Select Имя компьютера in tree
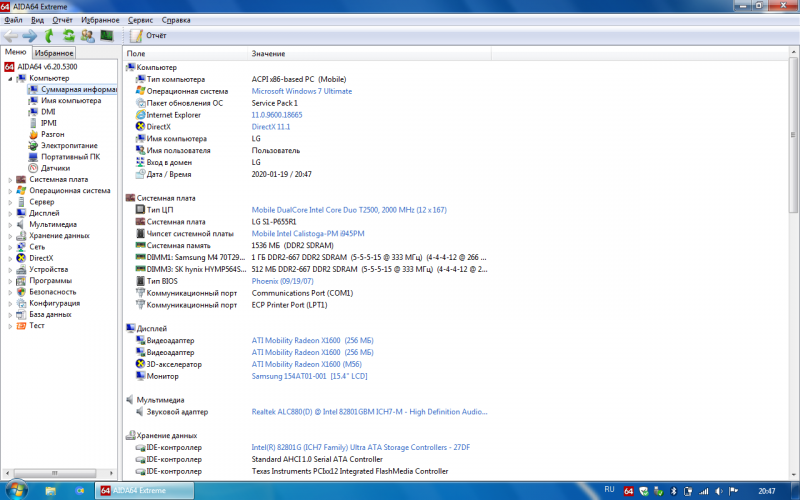 (x=65, y=101)
